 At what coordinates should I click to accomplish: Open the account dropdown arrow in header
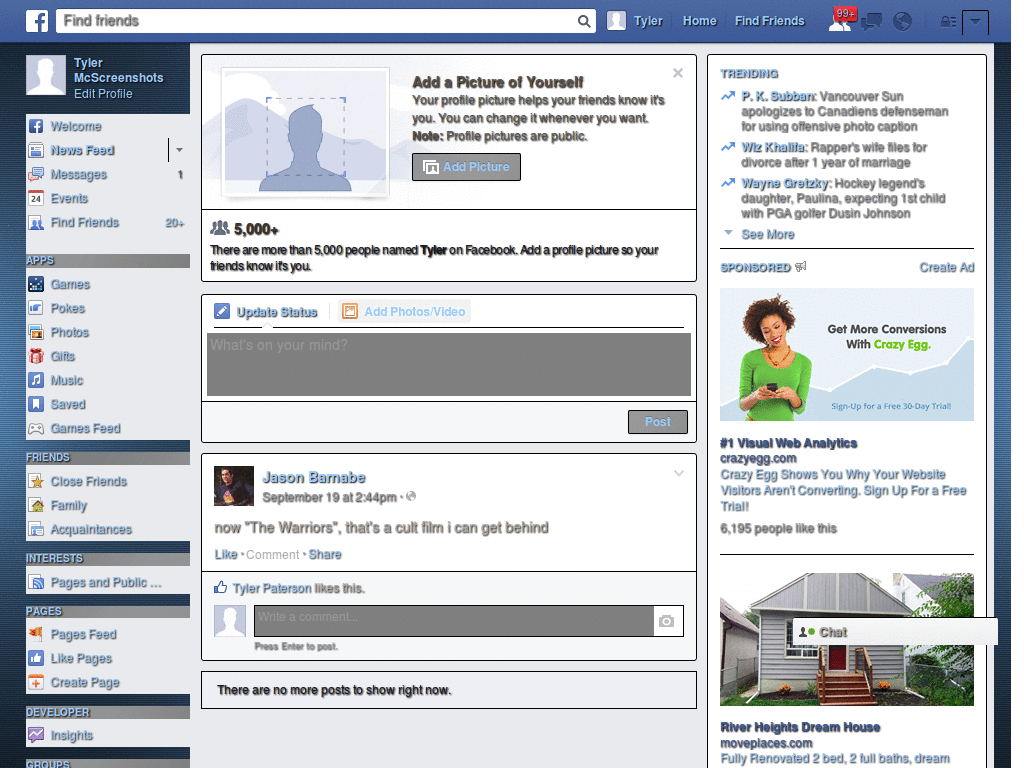975,22
